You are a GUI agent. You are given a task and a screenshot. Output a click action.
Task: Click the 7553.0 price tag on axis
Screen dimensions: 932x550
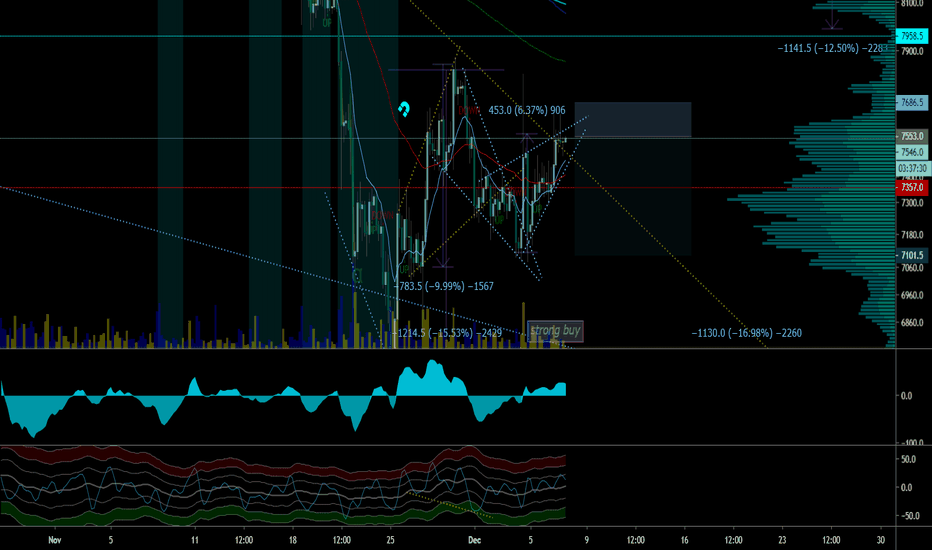tap(912, 136)
